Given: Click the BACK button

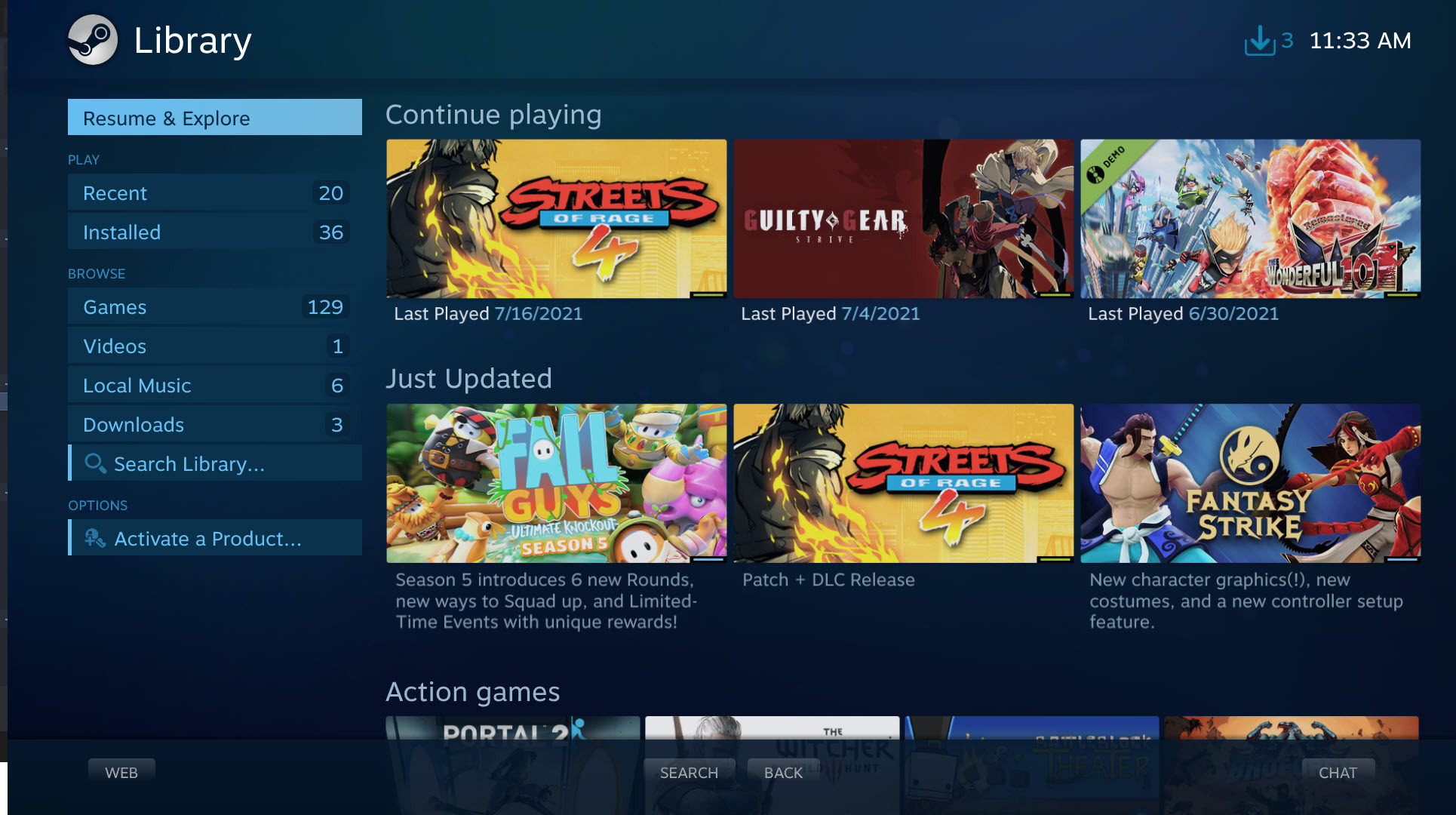Looking at the screenshot, I should (x=783, y=772).
